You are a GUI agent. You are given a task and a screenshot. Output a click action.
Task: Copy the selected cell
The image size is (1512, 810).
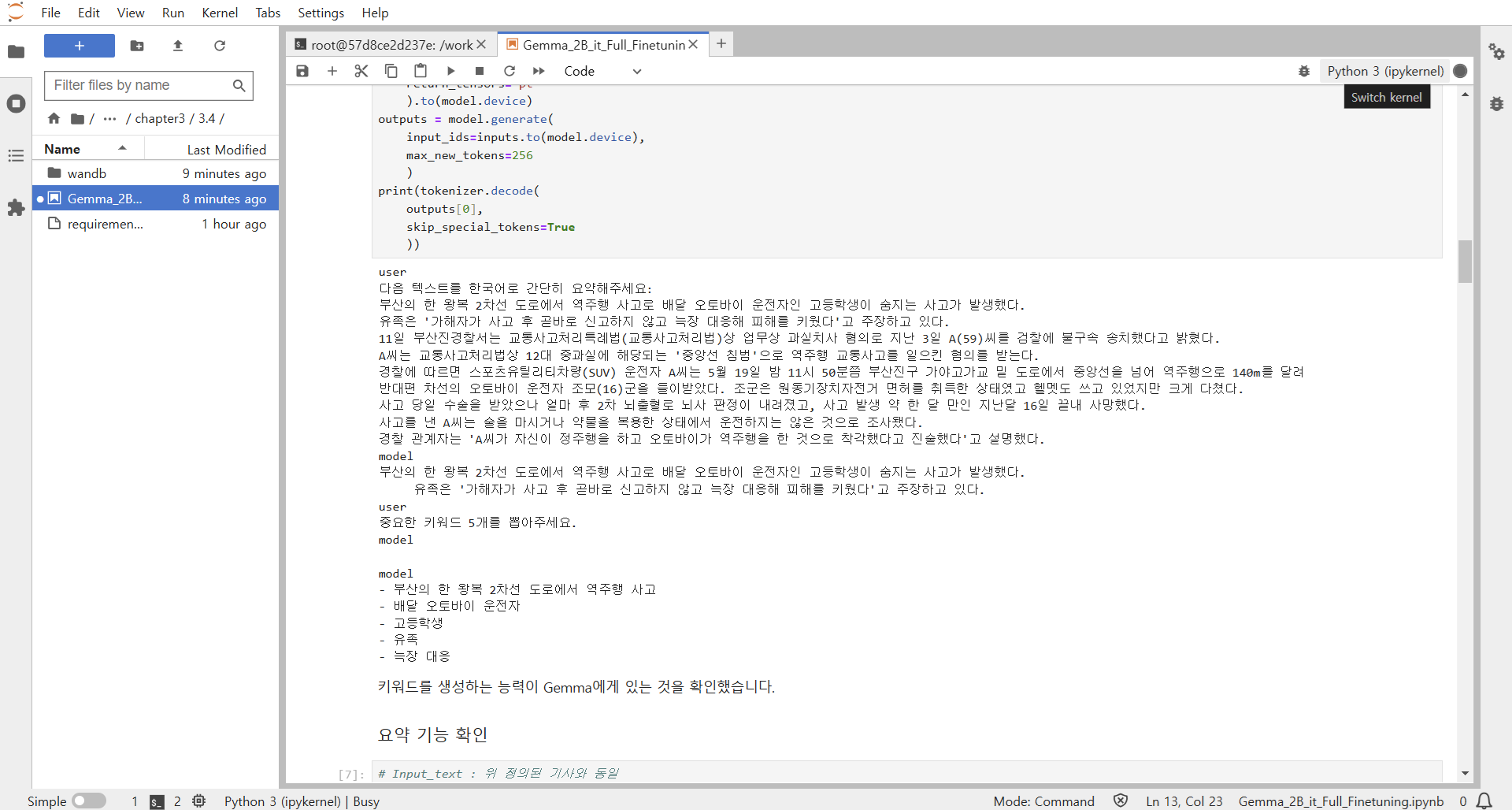tap(391, 71)
